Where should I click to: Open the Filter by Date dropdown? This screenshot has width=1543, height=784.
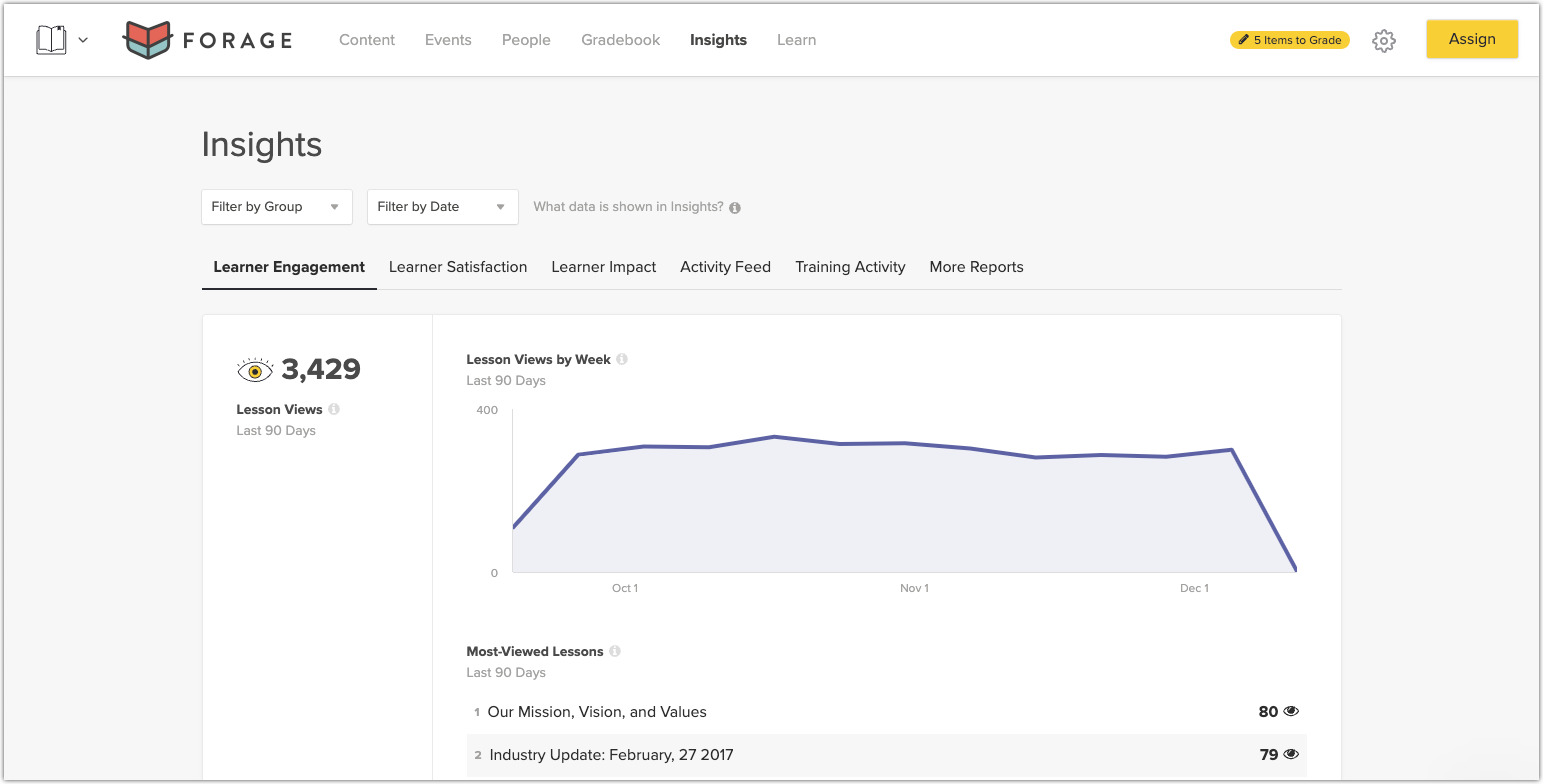click(x=443, y=207)
